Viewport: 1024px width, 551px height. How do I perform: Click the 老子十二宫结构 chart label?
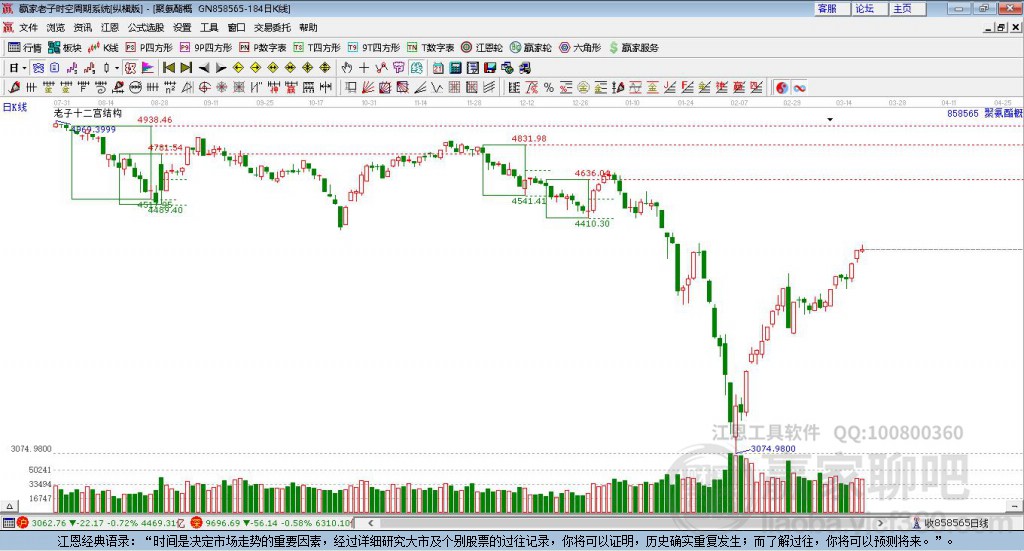point(88,113)
